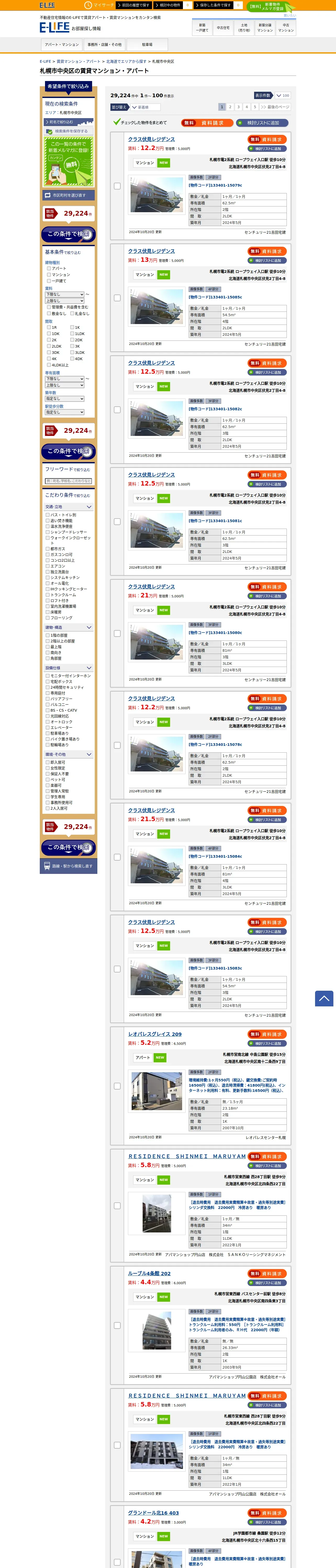The image size is (336, 1568).
Task: Check the バス・トイレ別 checkbox
Action: point(48,515)
